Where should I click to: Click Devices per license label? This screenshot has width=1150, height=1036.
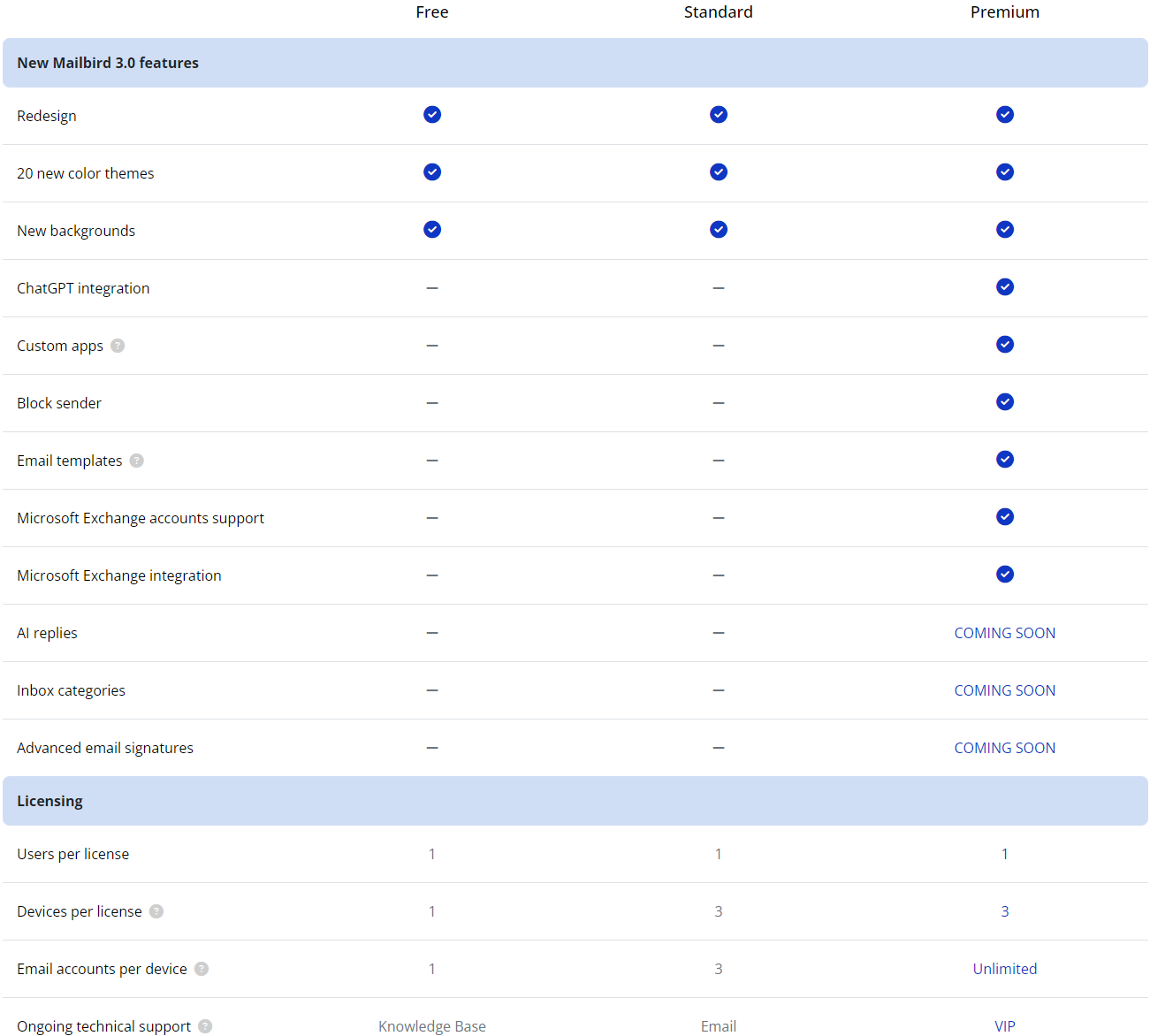(x=80, y=911)
